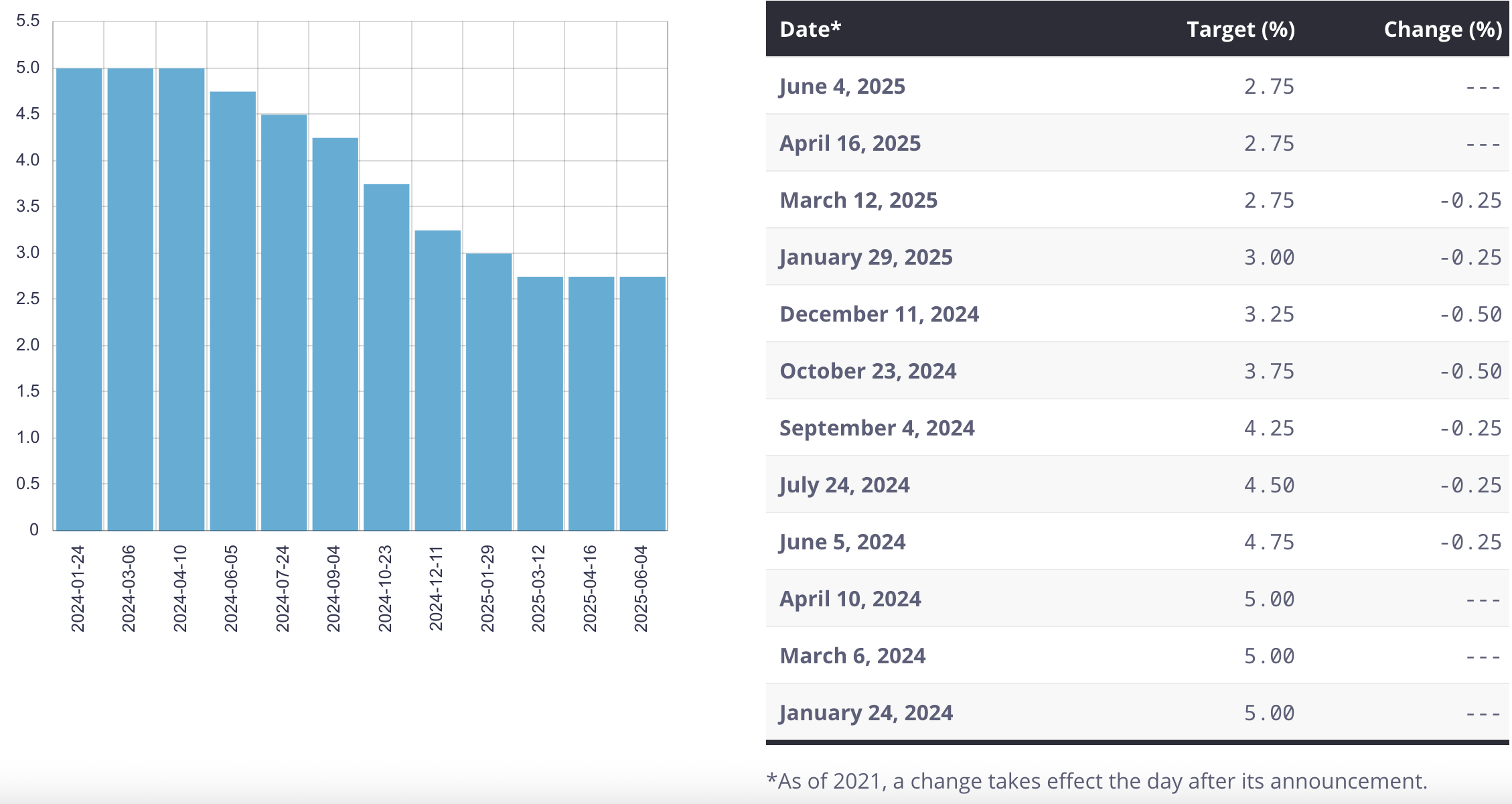The image size is (1512, 804).
Task: Click the July 24, 2024 date
Action: tap(844, 485)
